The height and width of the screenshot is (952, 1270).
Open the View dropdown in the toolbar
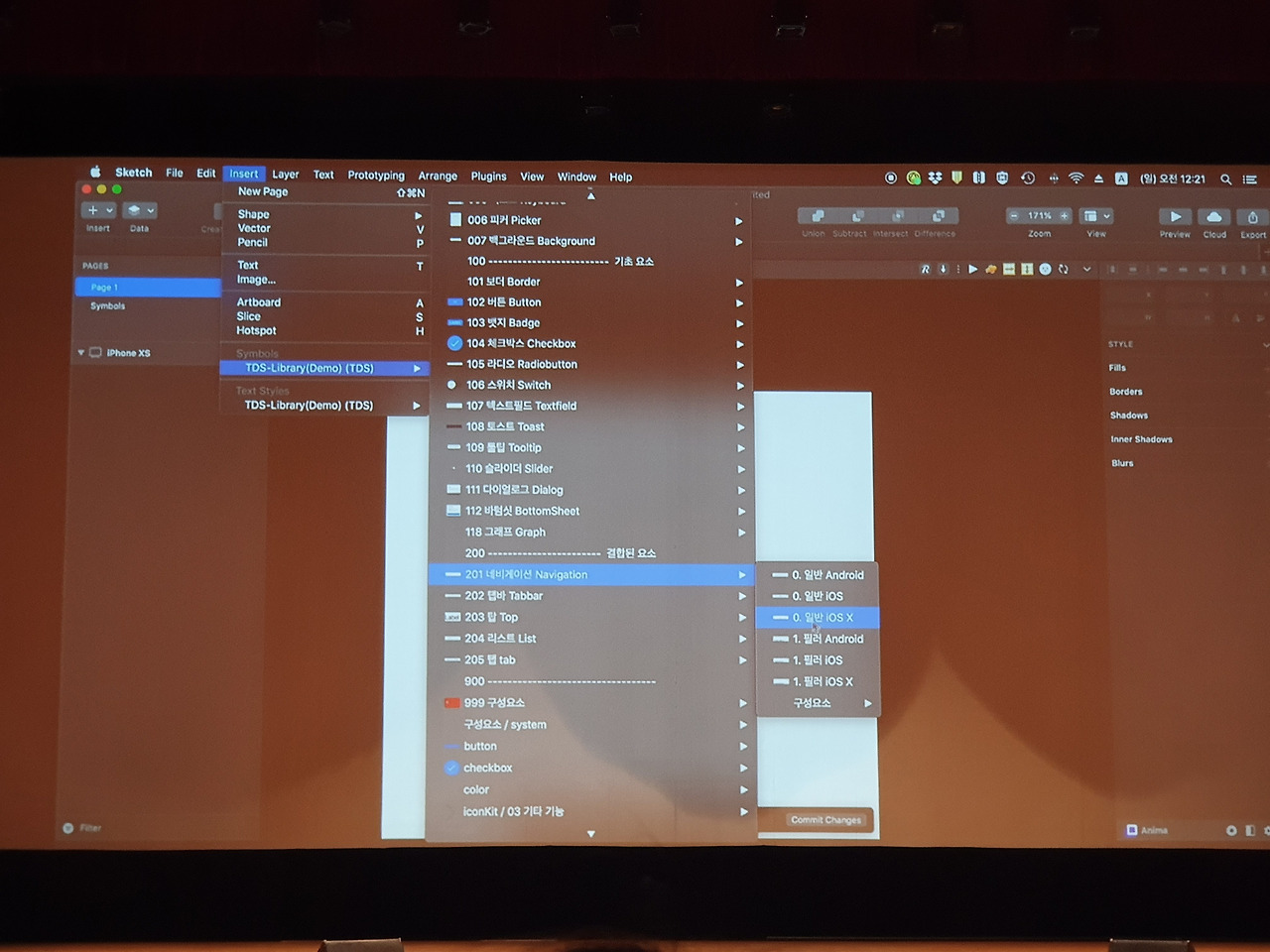[1096, 216]
